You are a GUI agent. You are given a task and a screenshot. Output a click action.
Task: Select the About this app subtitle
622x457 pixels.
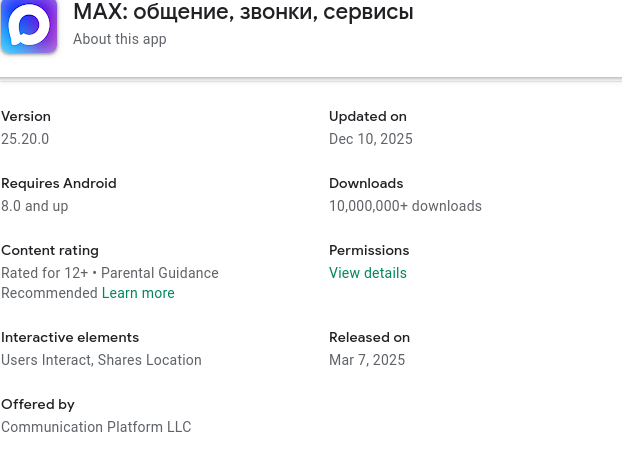coord(119,39)
